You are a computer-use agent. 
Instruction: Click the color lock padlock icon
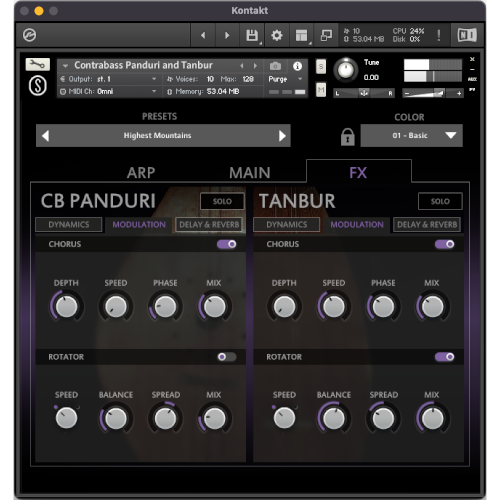click(x=347, y=137)
